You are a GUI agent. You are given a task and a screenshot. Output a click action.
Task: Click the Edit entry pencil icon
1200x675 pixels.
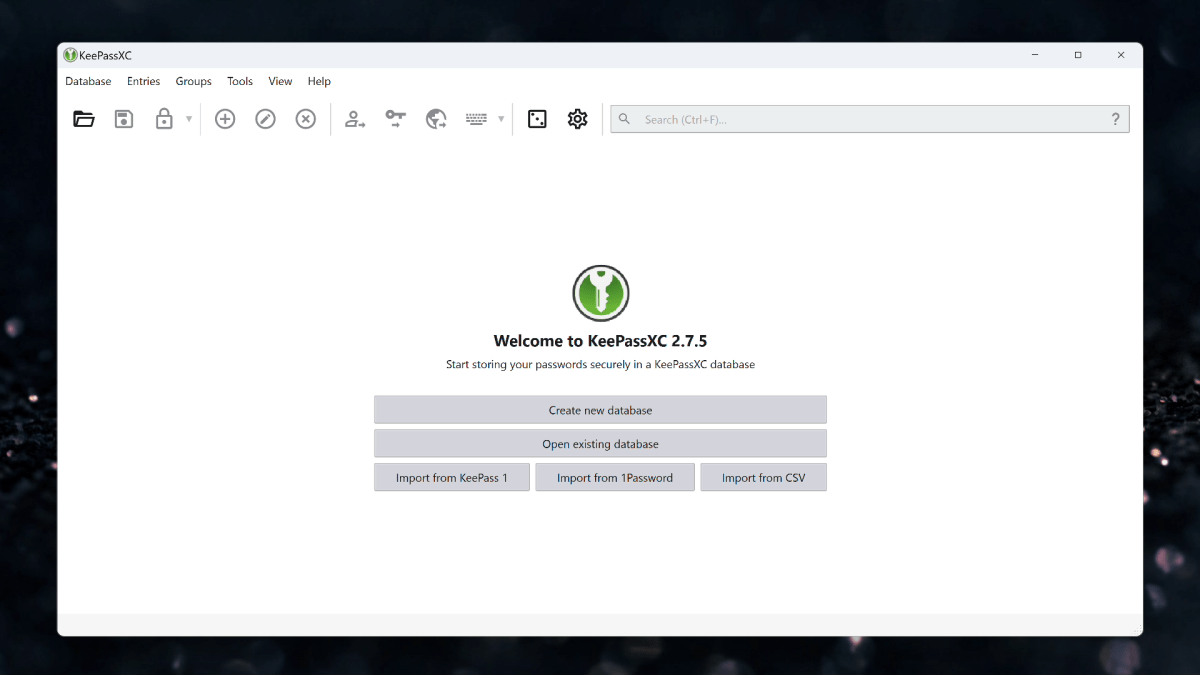tap(265, 119)
